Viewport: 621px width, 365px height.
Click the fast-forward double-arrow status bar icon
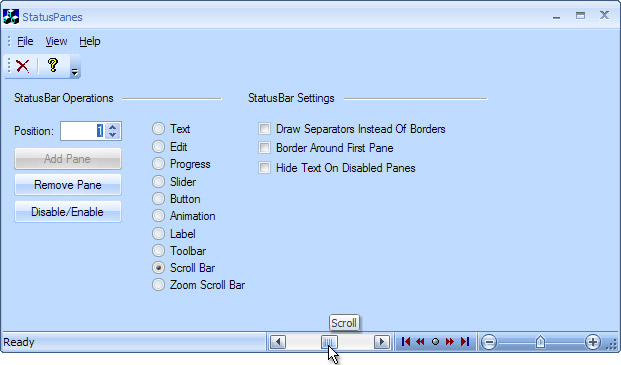tap(450, 342)
